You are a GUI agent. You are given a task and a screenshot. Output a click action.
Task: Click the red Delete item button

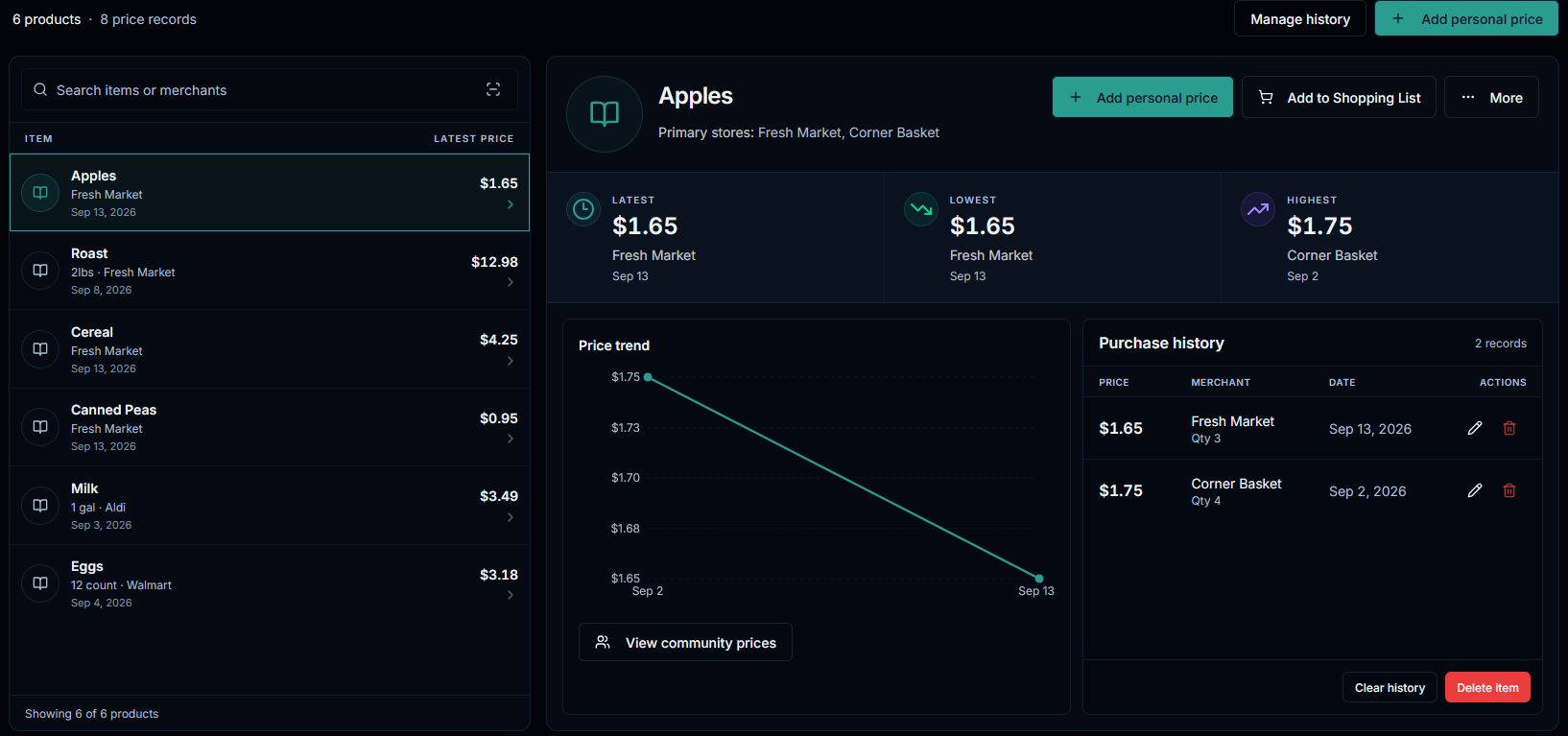[x=1487, y=687]
